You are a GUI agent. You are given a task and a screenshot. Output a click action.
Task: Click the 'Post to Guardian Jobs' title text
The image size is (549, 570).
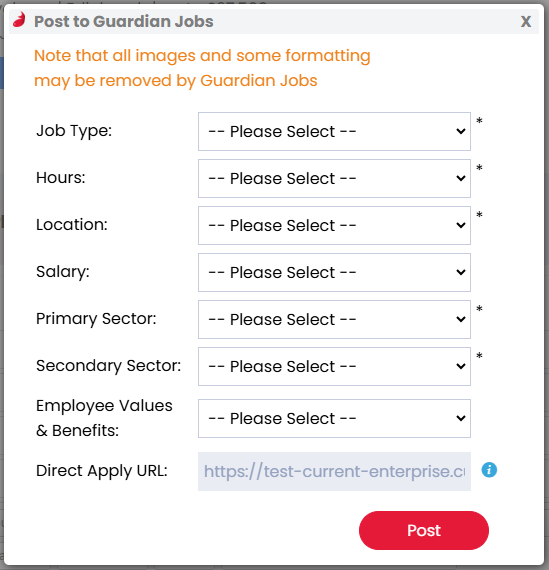point(124,21)
